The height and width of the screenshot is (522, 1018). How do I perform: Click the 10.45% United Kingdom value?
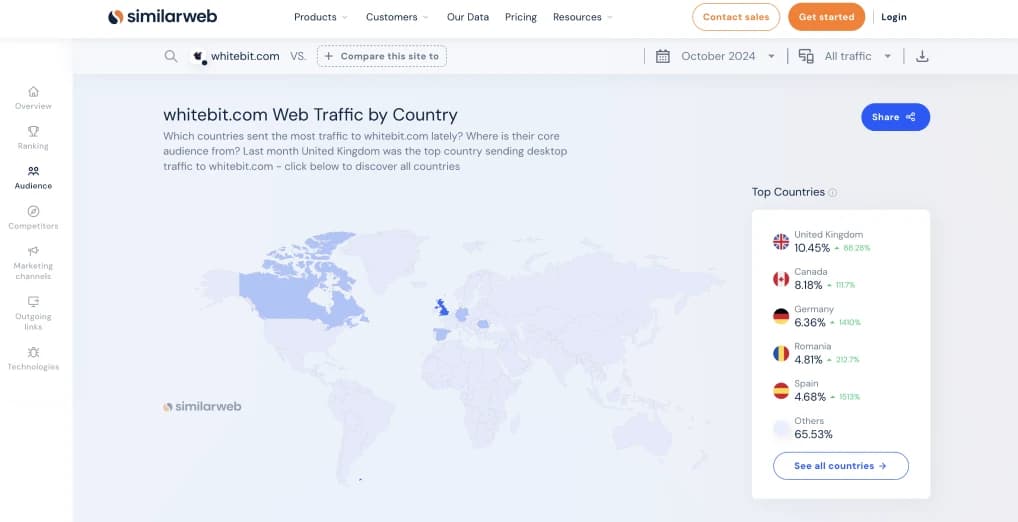pyautogui.click(x=812, y=248)
